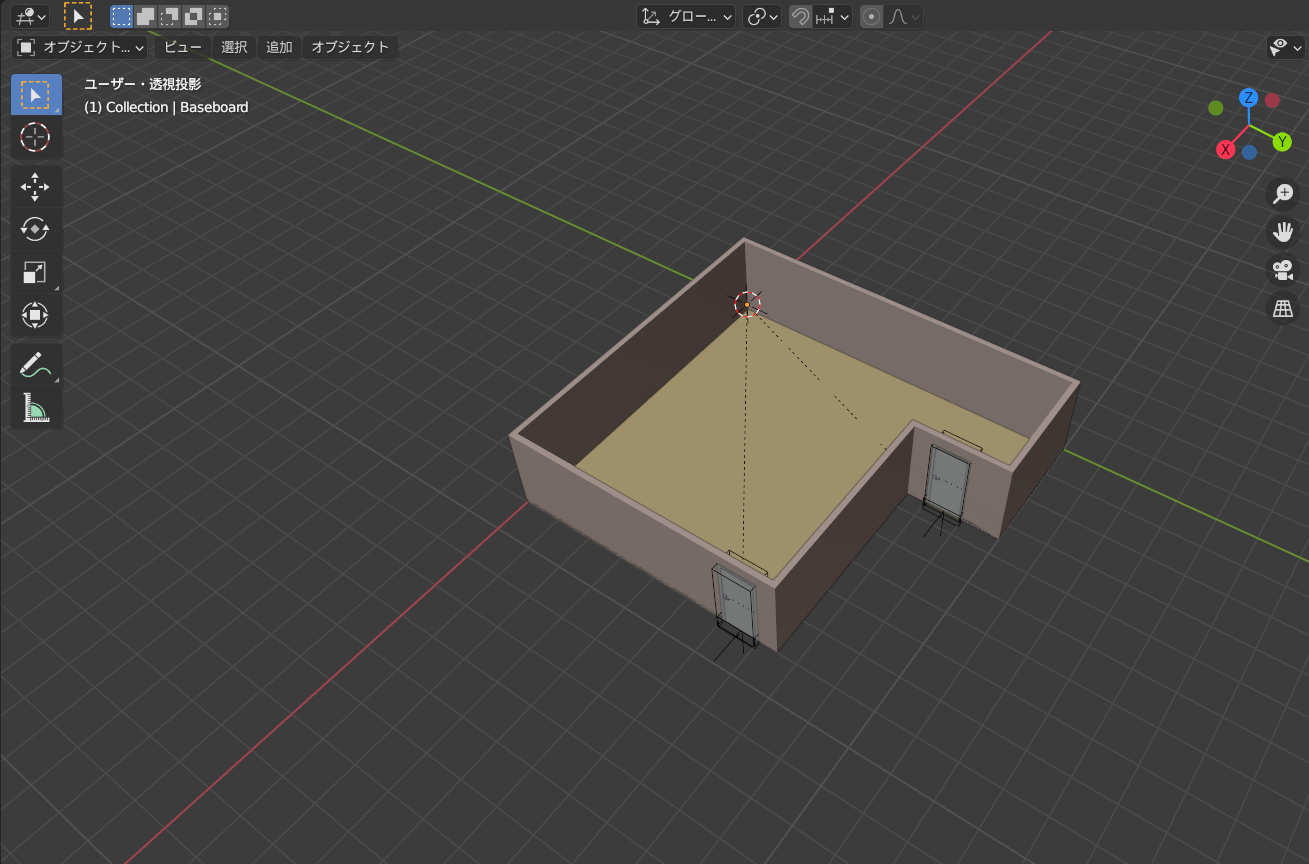Open the editor type dropdown
Screen dimensions: 1309x864
point(30,16)
